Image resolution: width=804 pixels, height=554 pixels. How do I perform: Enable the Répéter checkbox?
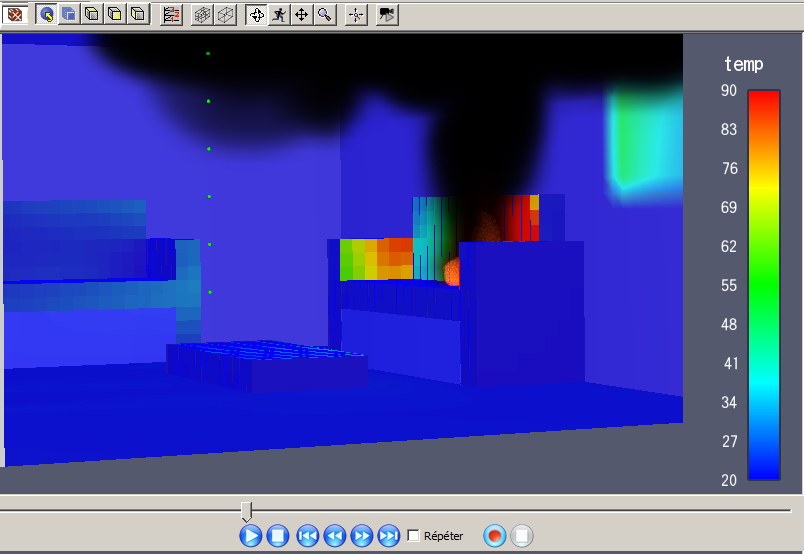coord(413,536)
